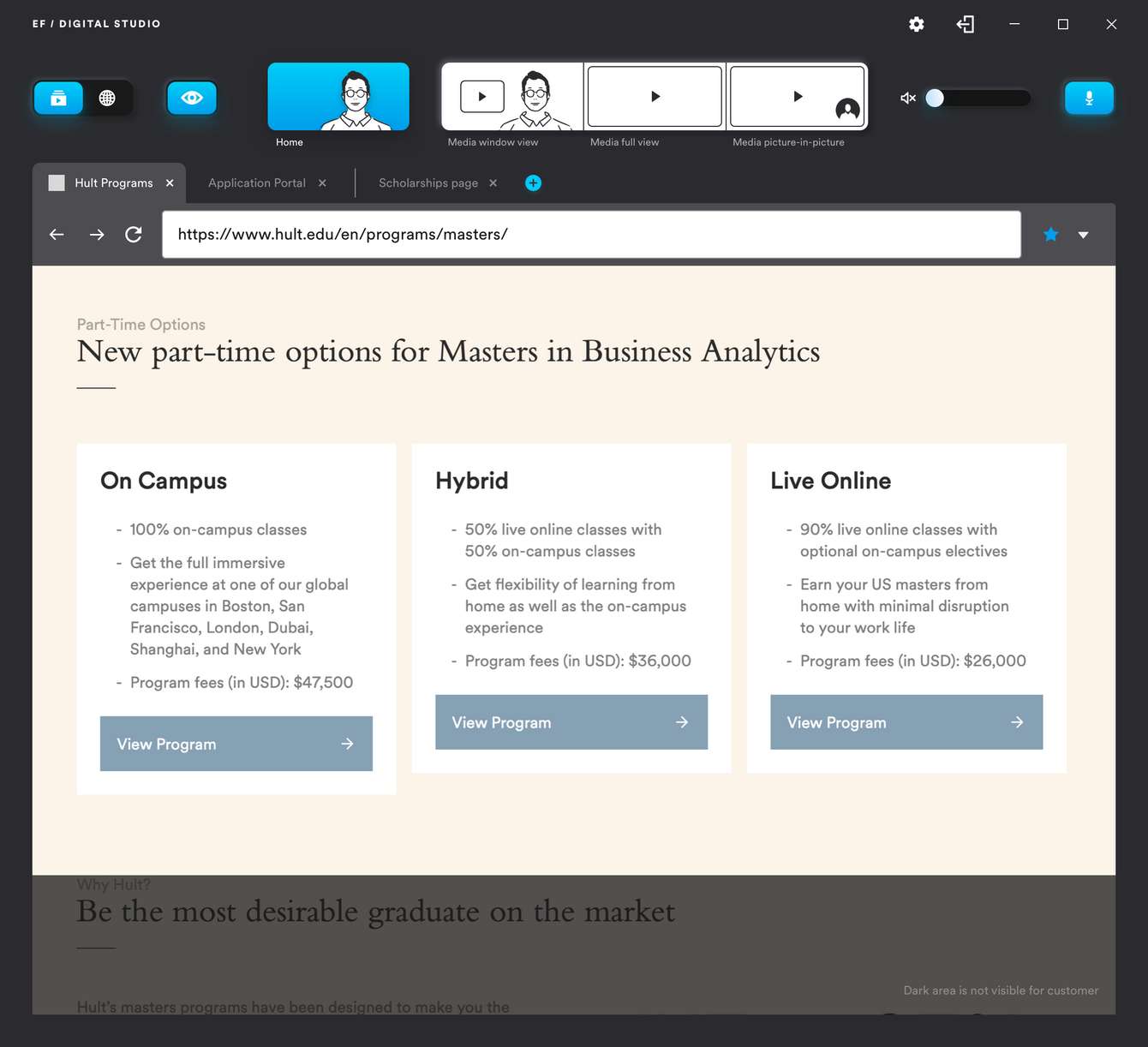Add a new tab with plus icon
Image resolution: width=1148 pixels, height=1047 pixels.
pos(533,182)
